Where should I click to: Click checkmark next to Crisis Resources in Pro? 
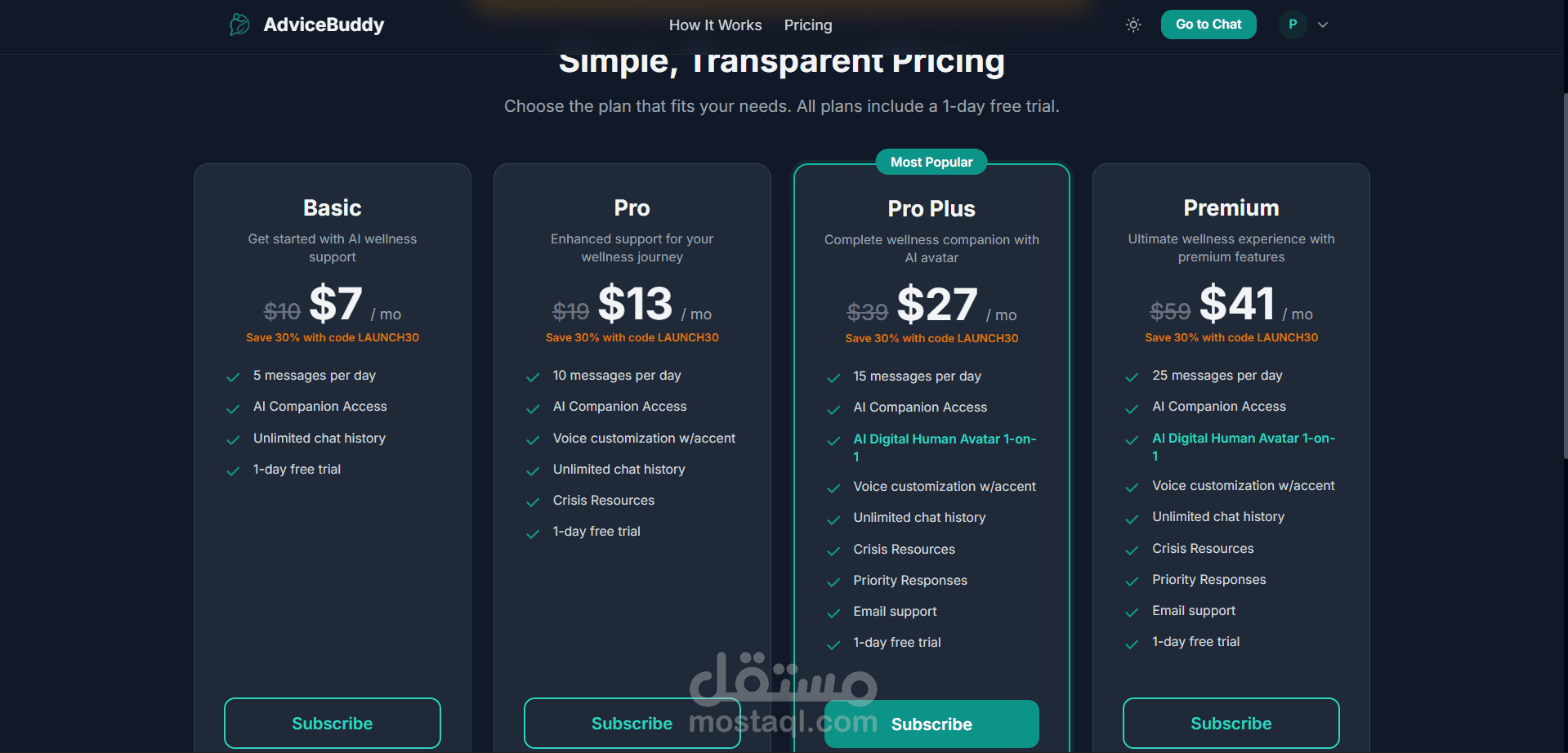point(533,501)
